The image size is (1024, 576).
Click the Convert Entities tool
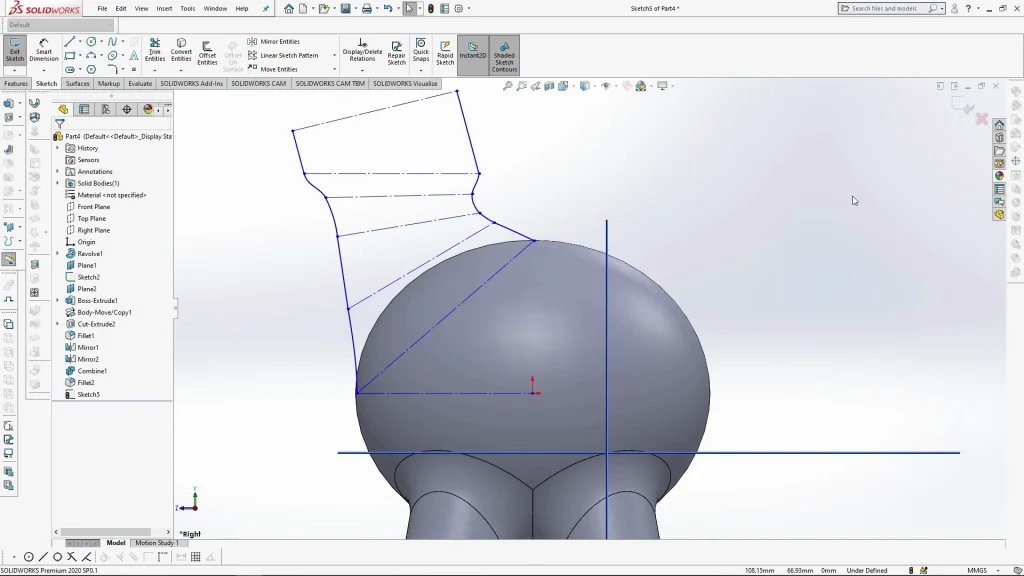point(181,50)
